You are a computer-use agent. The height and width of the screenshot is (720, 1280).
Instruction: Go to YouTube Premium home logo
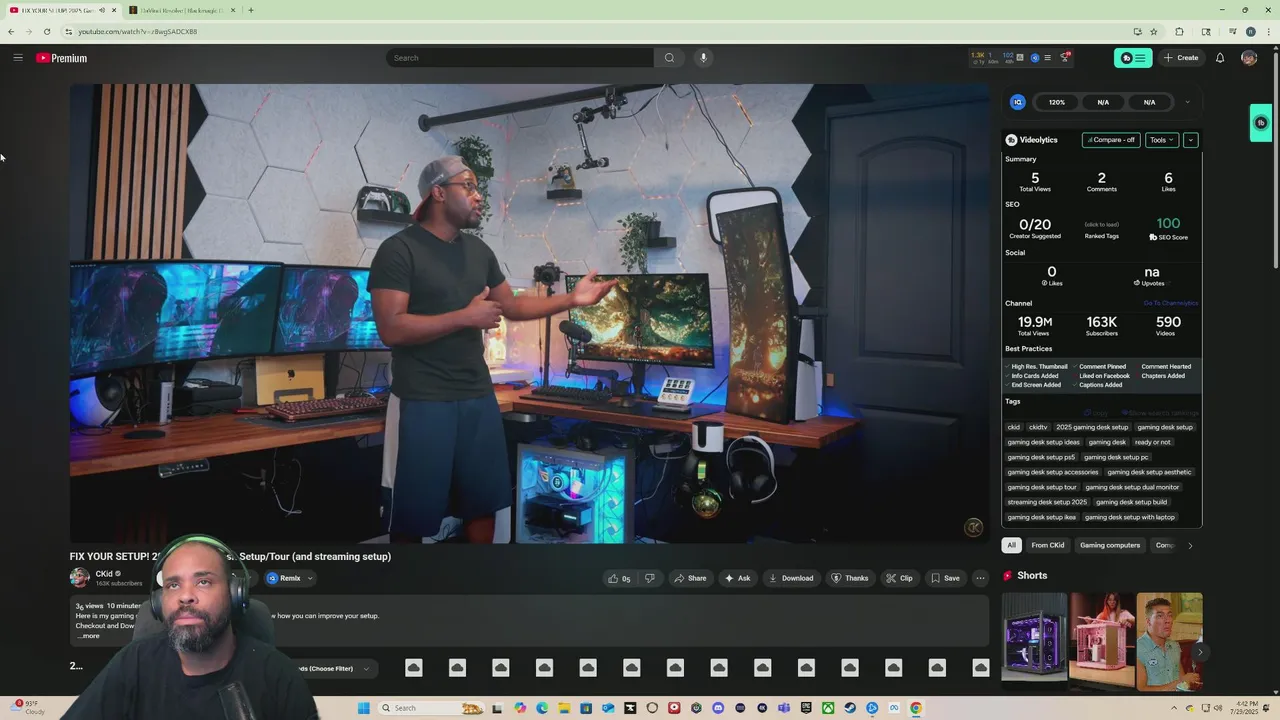pyautogui.click(x=62, y=58)
